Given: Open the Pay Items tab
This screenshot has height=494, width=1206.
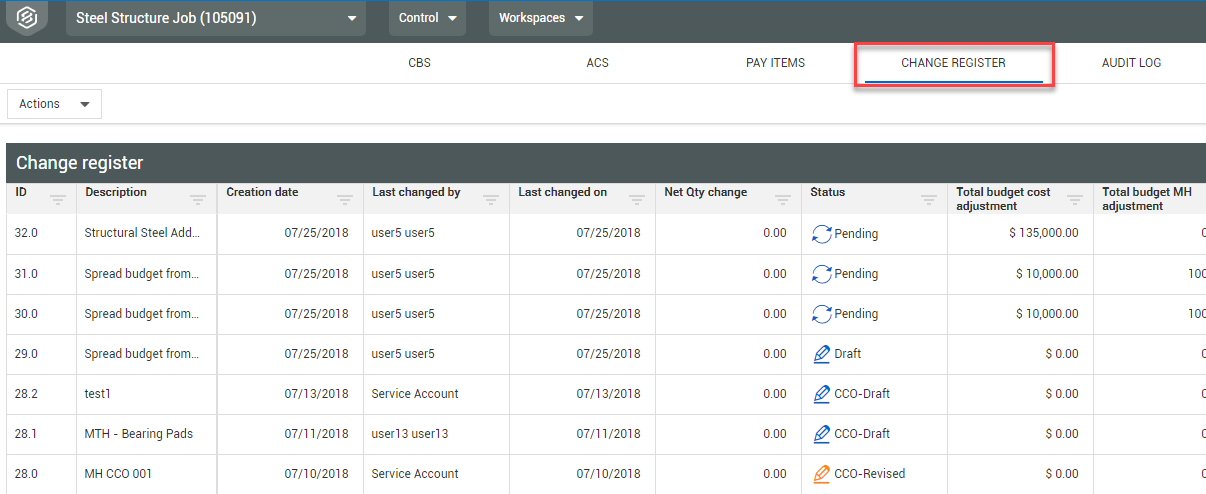Looking at the screenshot, I should coord(775,63).
